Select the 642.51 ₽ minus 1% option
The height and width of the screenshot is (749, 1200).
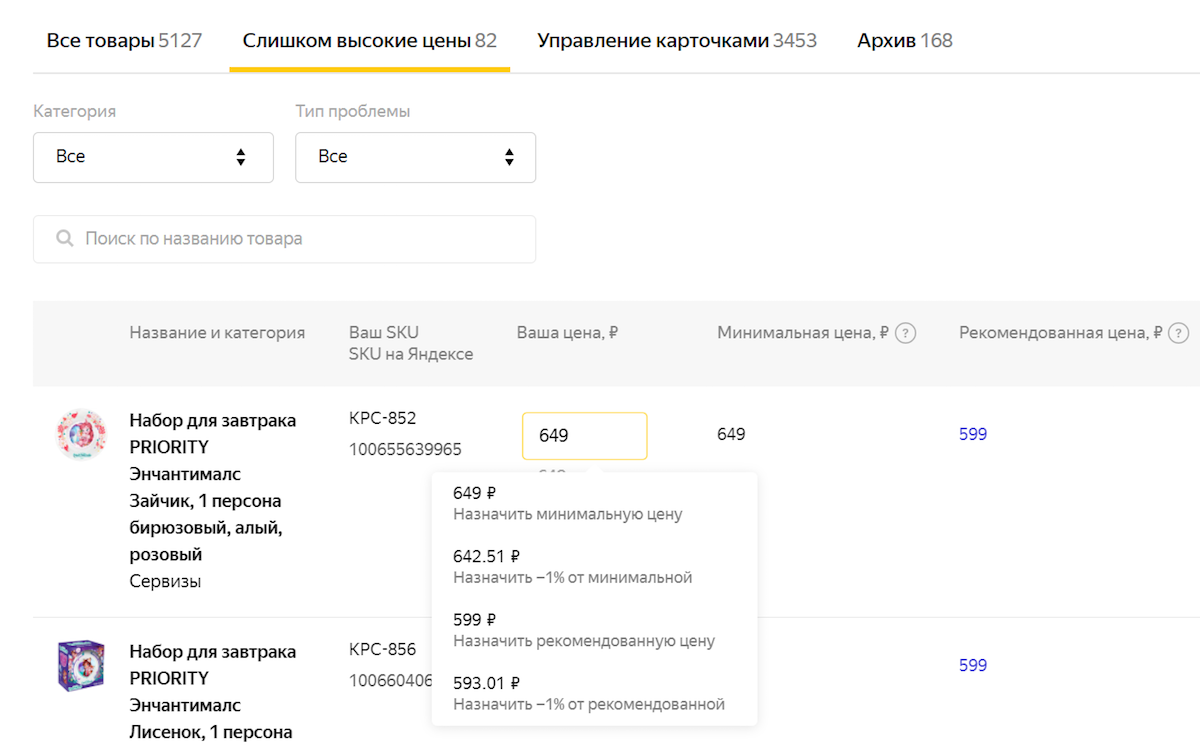pos(572,567)
